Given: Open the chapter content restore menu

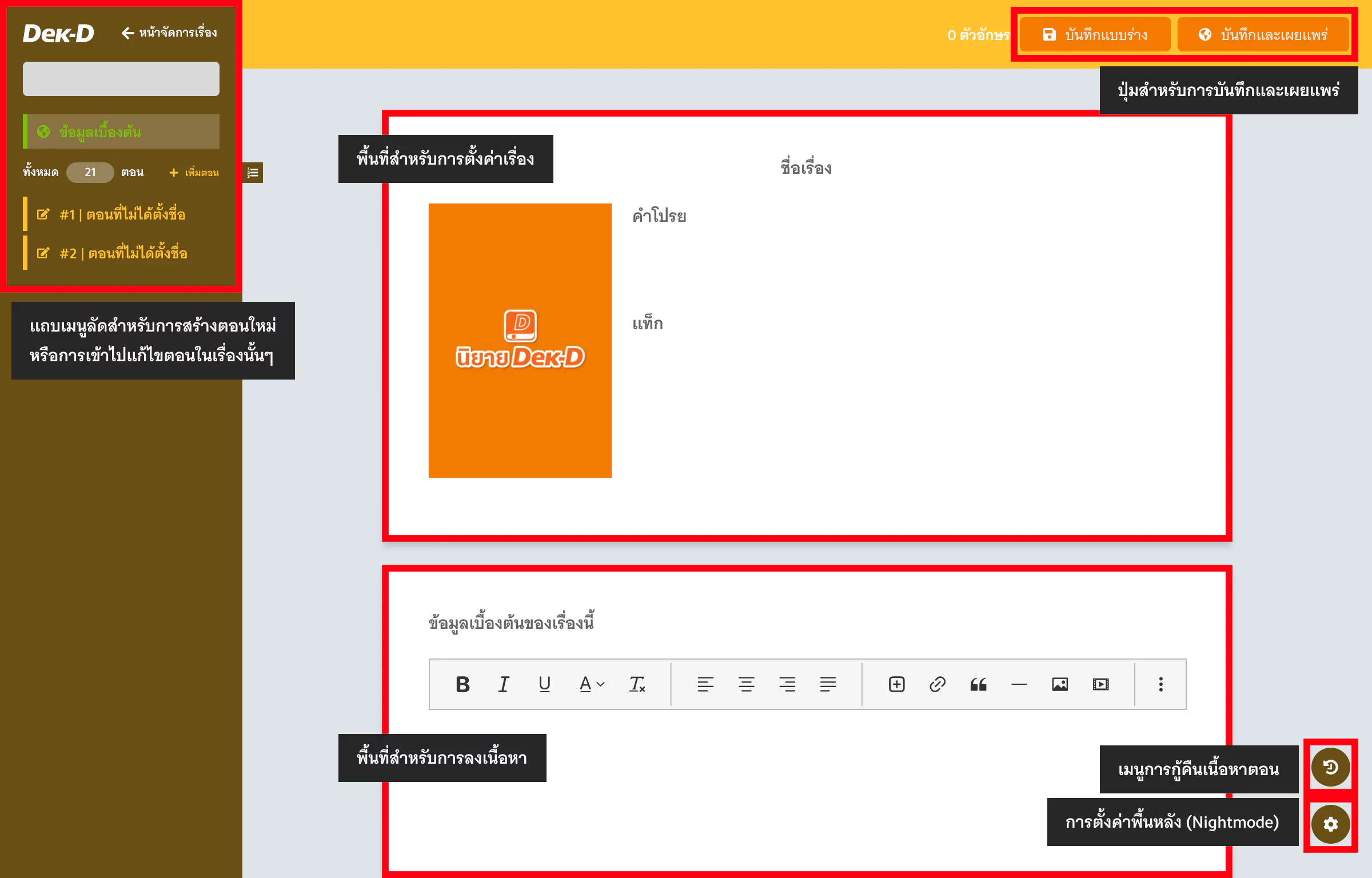Looking at the screenshot, I should click(x=1330, y=767).
